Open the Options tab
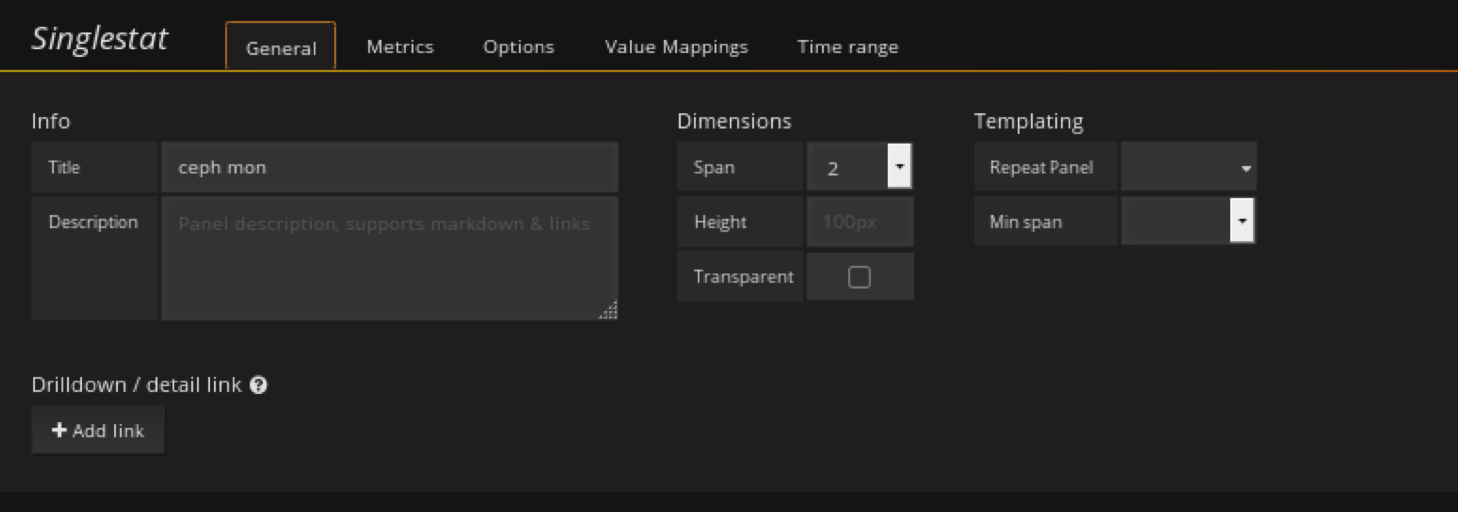 point(518,47)
